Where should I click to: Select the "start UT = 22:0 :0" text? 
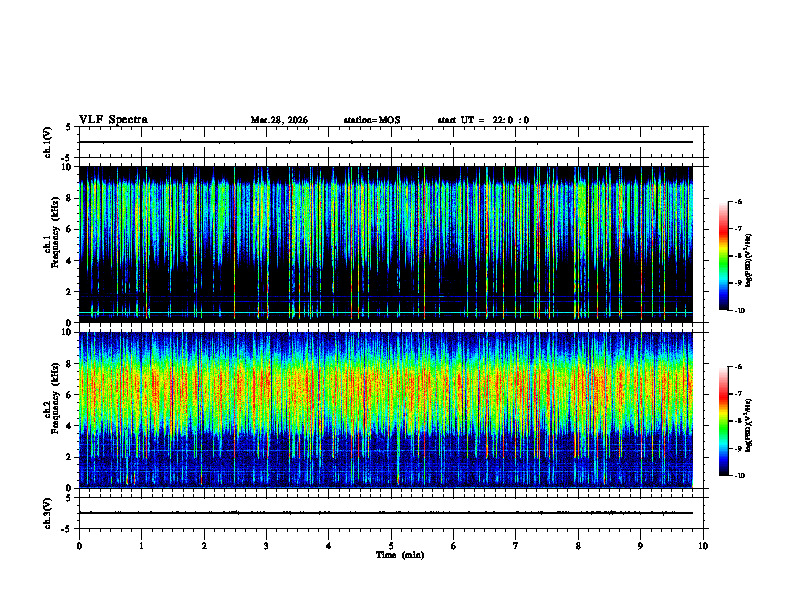[483, 120]
